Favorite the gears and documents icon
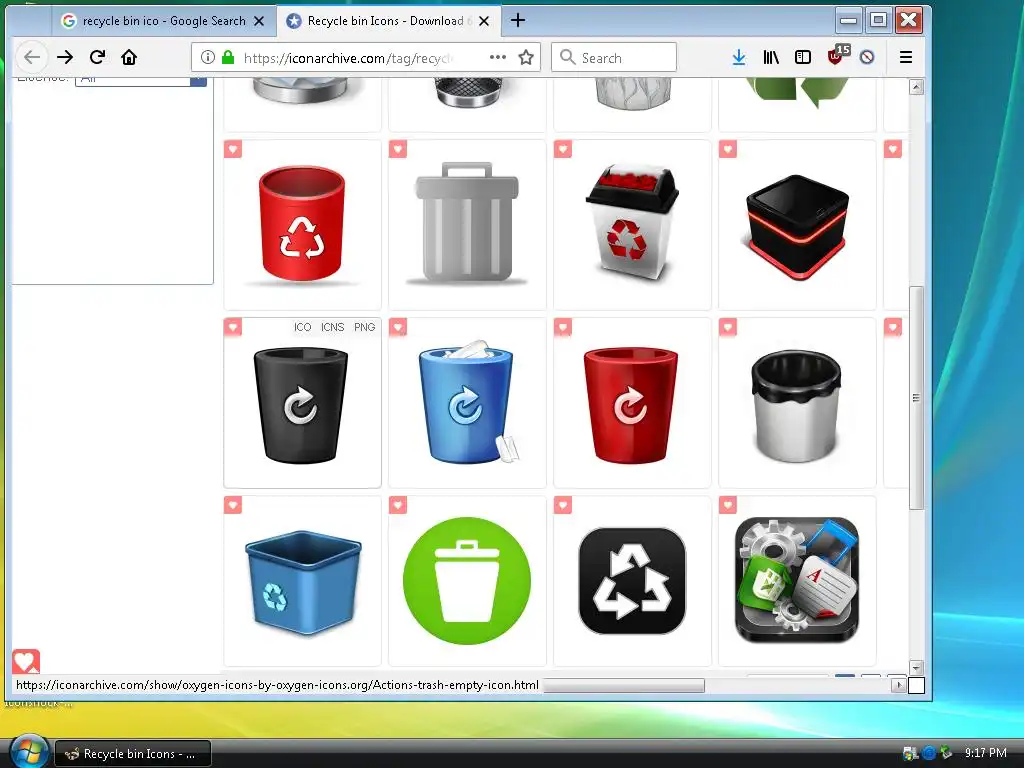Image resolution: width=1024 pixels, height=768 pixels. (x=728, y=505)
